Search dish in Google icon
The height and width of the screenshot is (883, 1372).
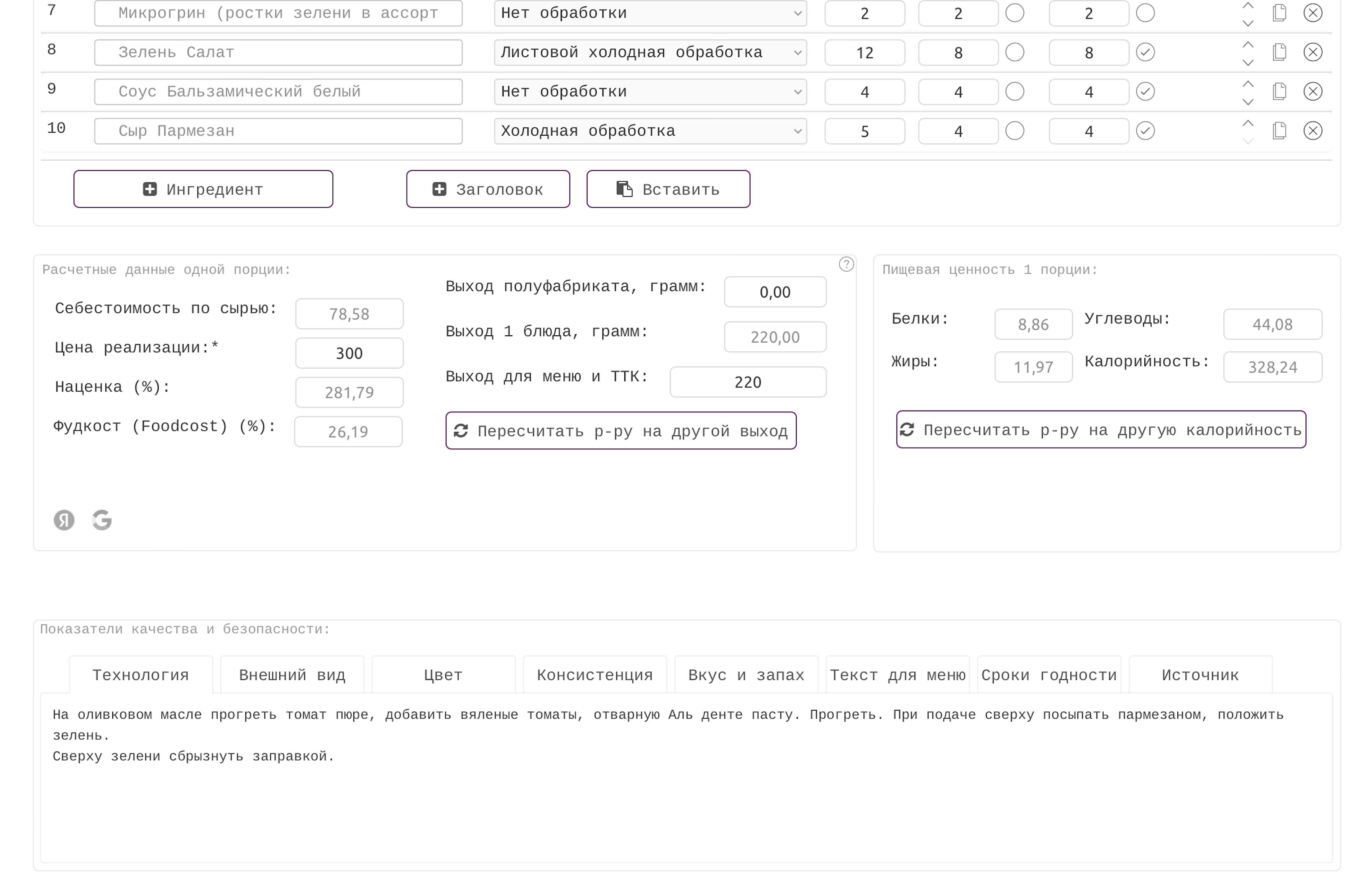point(102,520)
